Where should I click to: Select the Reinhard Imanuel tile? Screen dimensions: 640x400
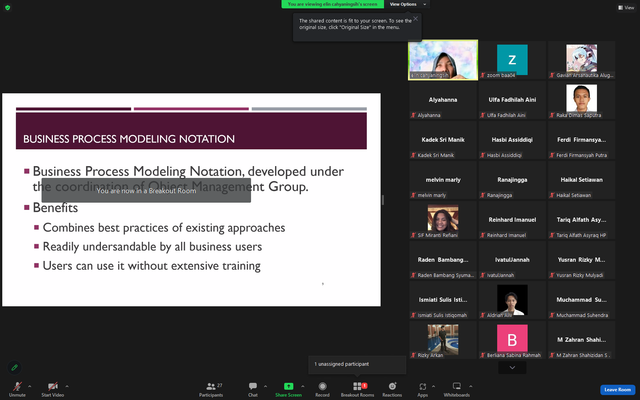tap(512, 220)
